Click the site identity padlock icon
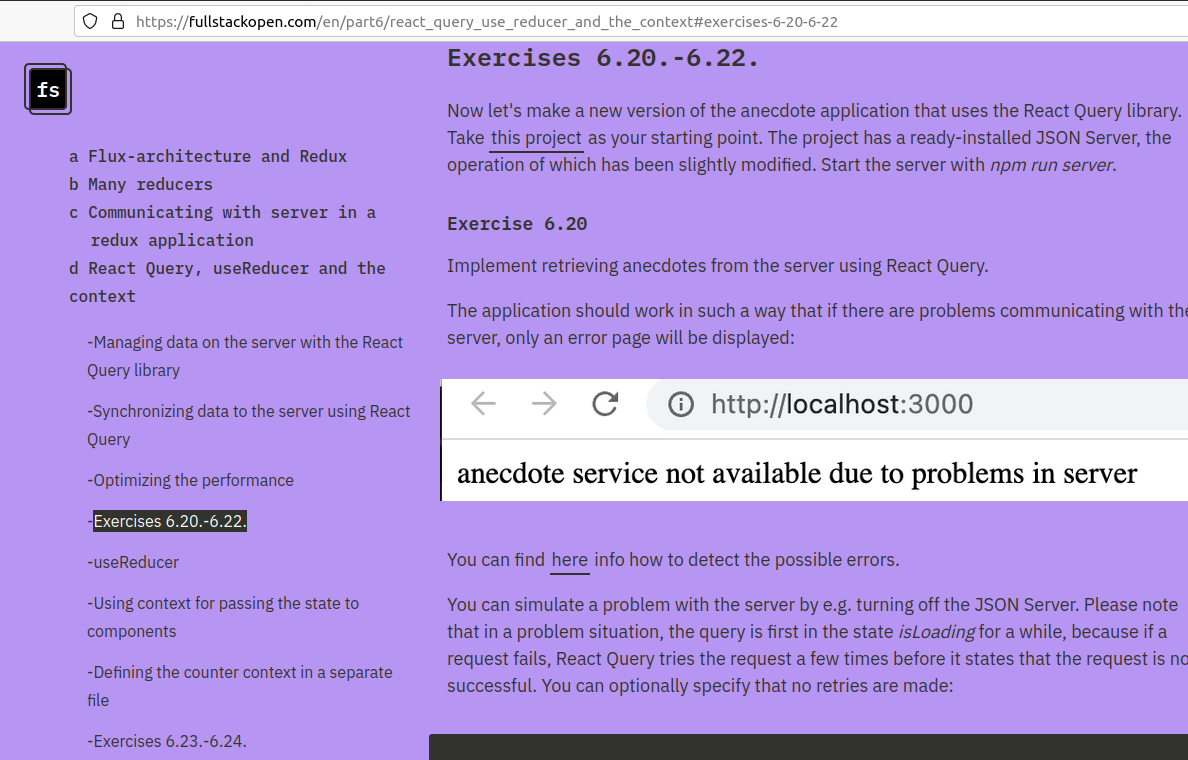This screenshot has height=760, width=1188. [118, 21]
